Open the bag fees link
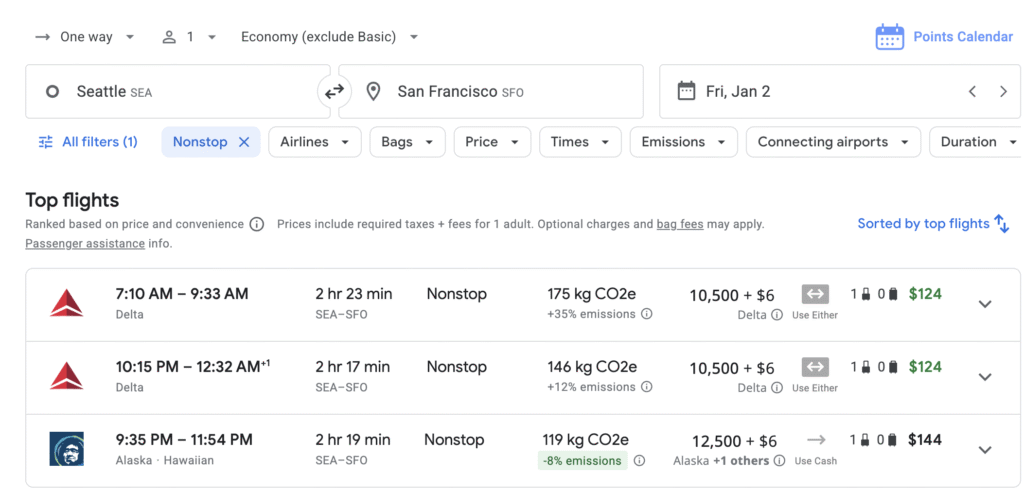Screen dimensions: 1024x494 tap(679, 224)
